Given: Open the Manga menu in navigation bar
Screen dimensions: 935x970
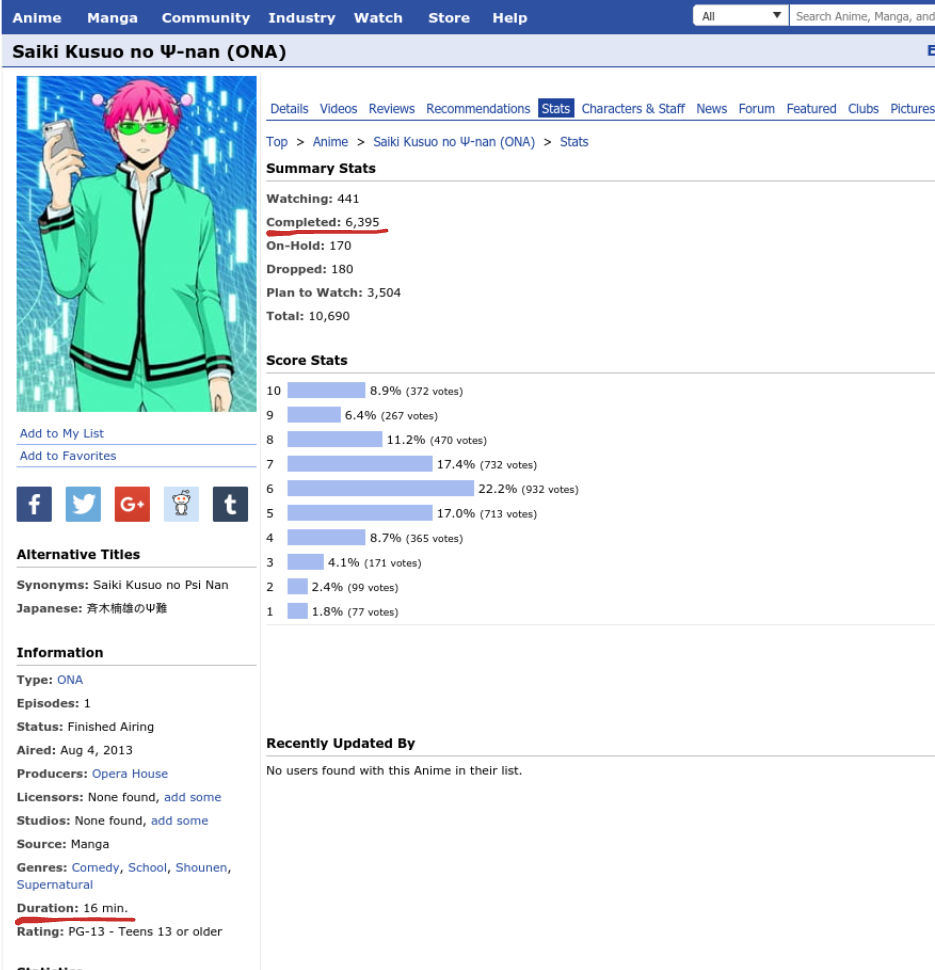Looking at the screenshot, I should 112,18.
